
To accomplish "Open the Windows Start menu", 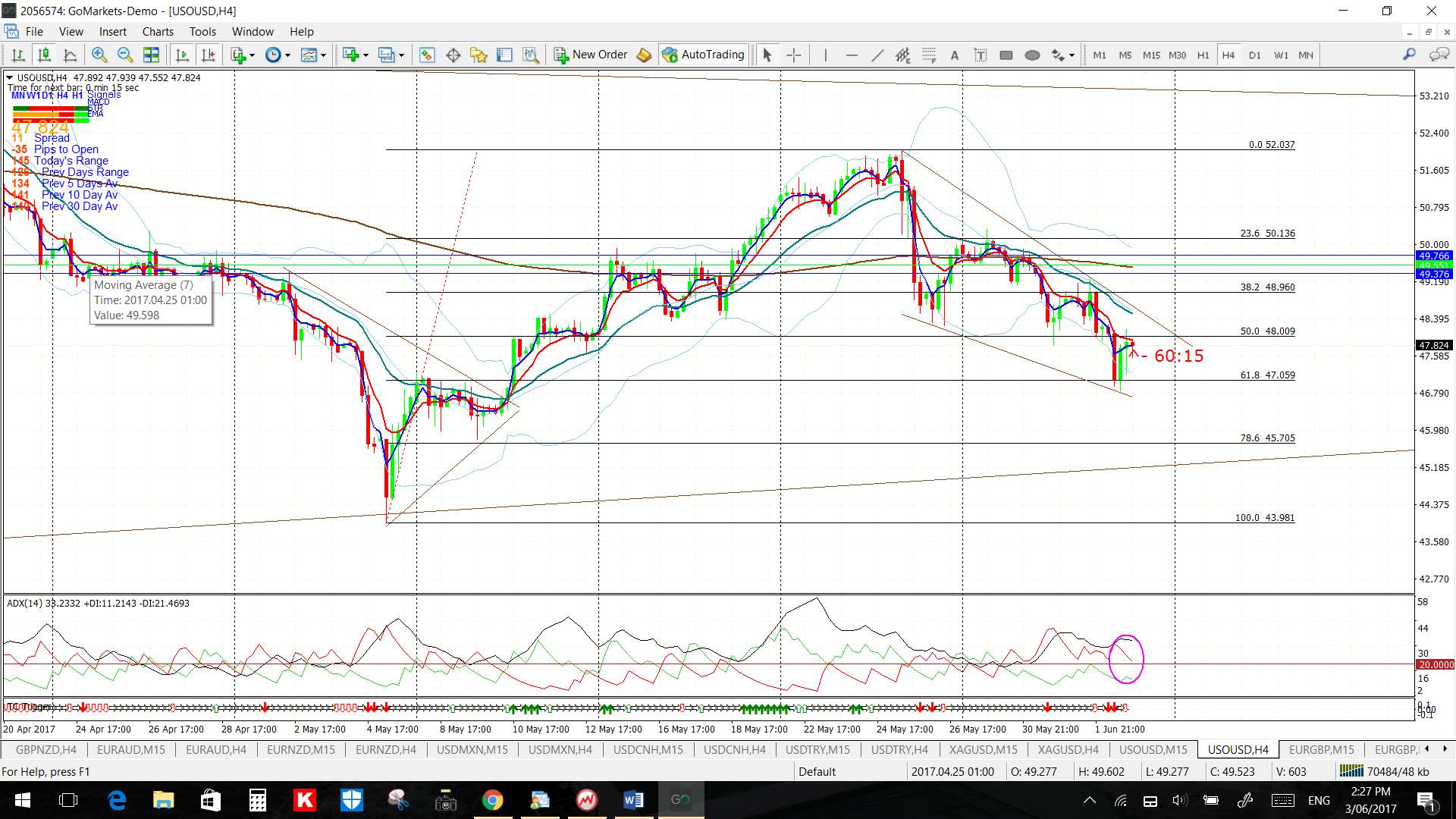I will point(22,800).
